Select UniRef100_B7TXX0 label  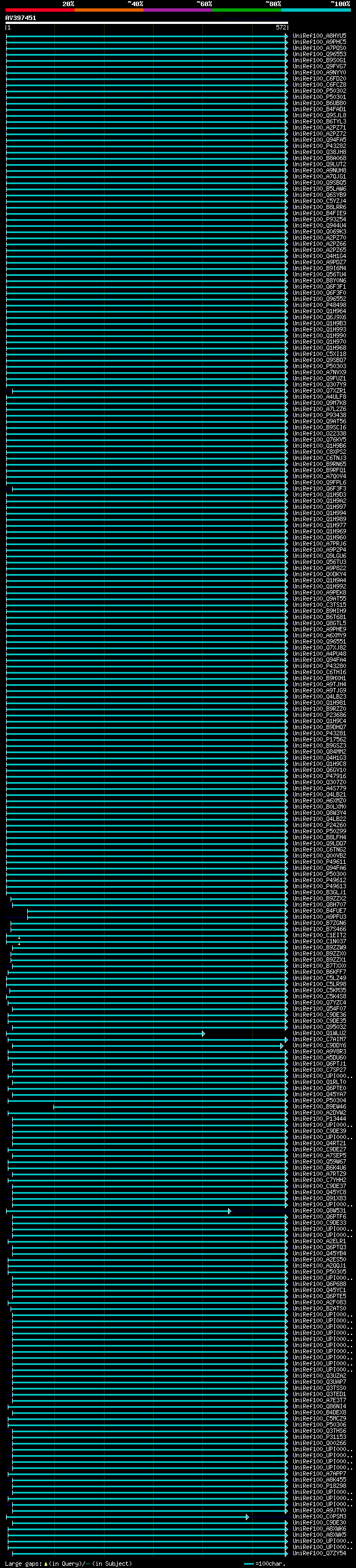(319, 966)
